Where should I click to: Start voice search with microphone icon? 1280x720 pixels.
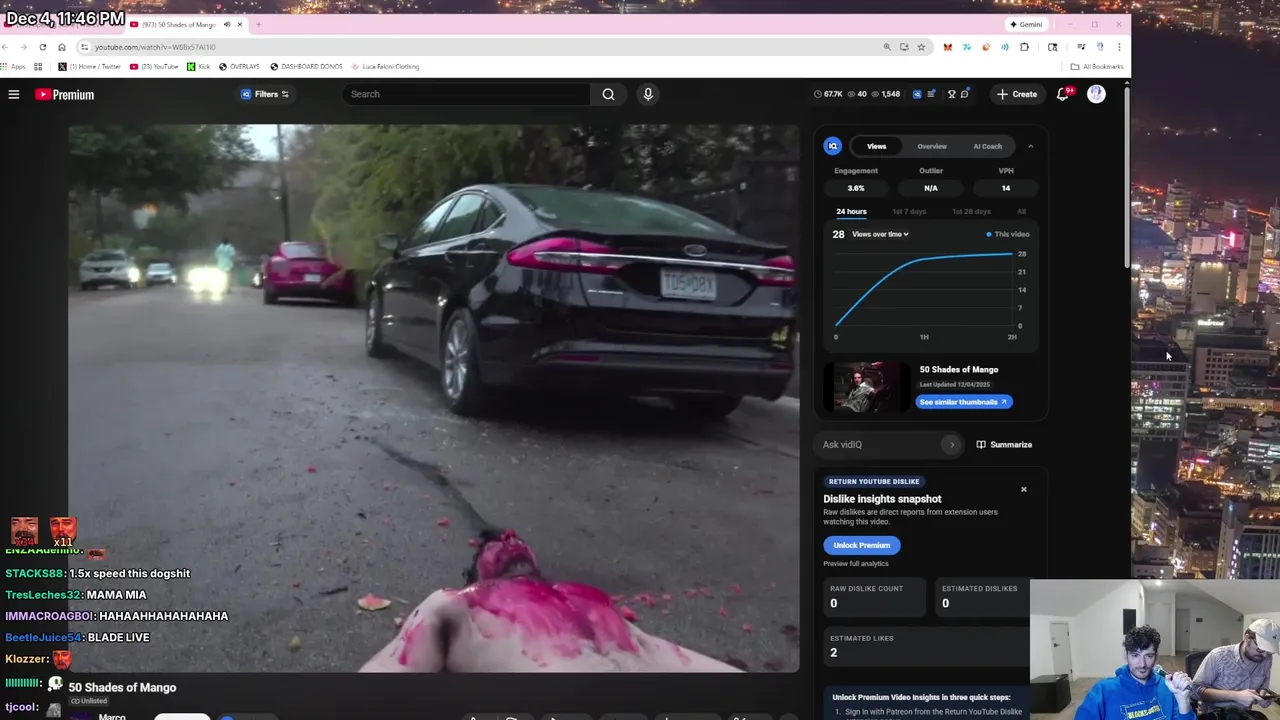click(x=648, y=94)
